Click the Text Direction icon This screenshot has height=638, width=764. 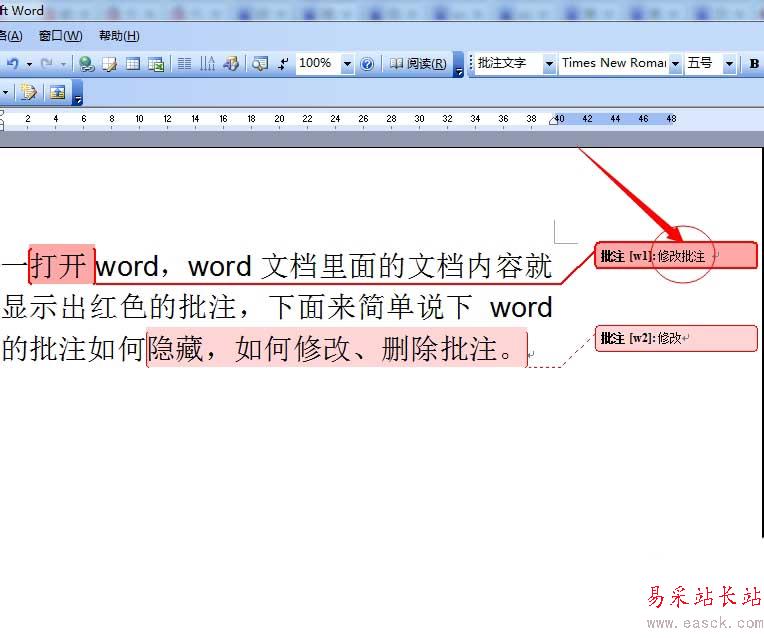[208, 64]
